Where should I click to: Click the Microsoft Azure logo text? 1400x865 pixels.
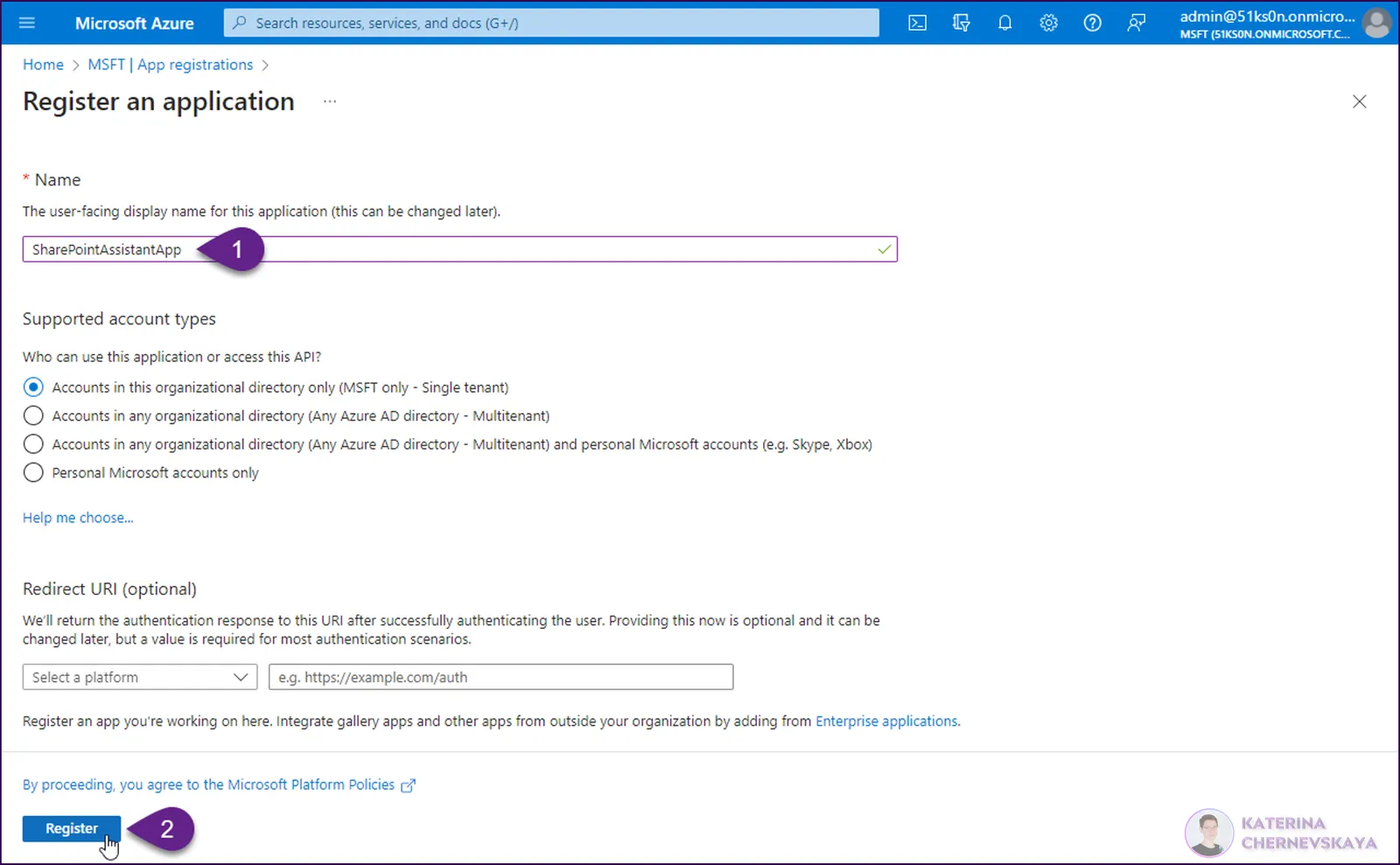[x=134, y=24]
